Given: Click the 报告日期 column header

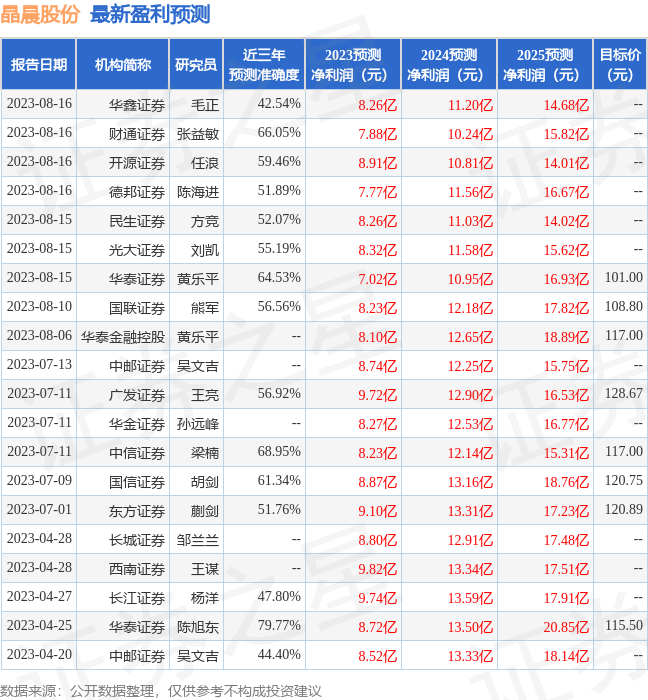Looking at the screenshot, I should pos(39,65).
